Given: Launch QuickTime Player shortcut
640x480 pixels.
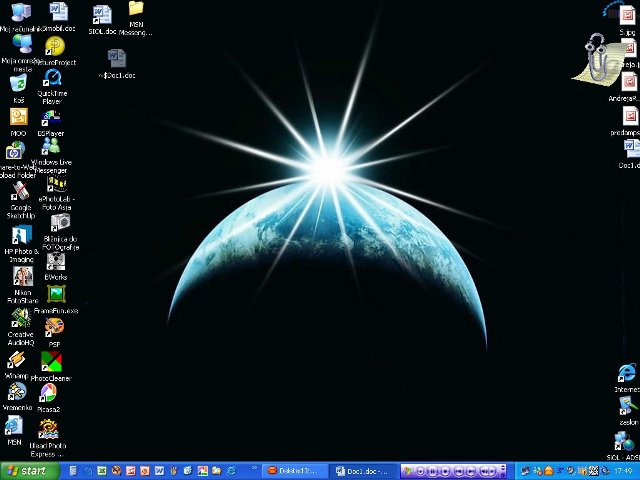Looking at the screenshot, I should click(x=52, y=78).
